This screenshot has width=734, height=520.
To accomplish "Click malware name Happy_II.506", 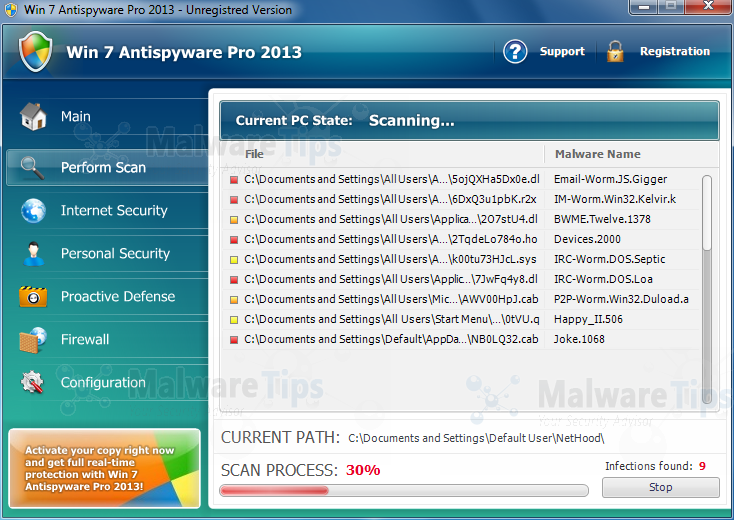I will 588,319.
